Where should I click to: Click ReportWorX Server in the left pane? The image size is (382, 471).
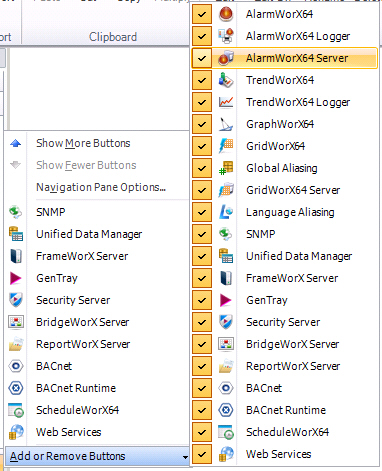[x=83, y=344]
